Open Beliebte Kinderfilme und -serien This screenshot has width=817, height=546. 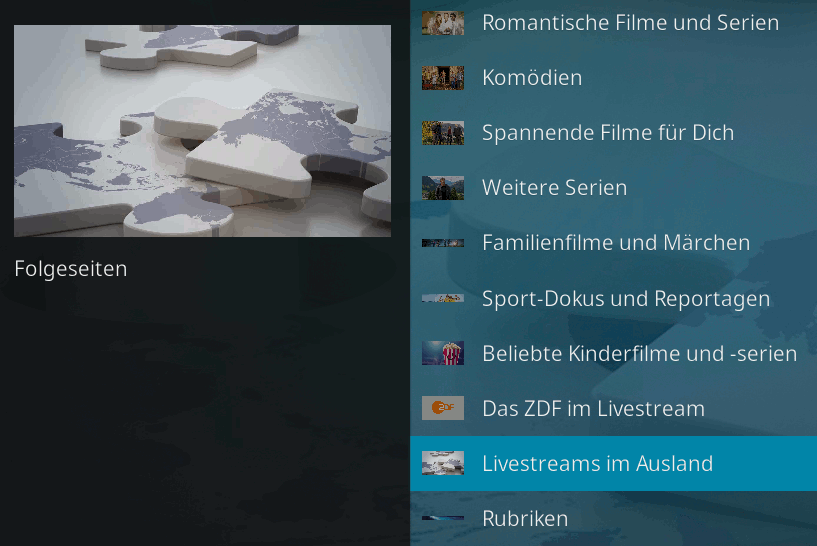(x=613, y=353)
